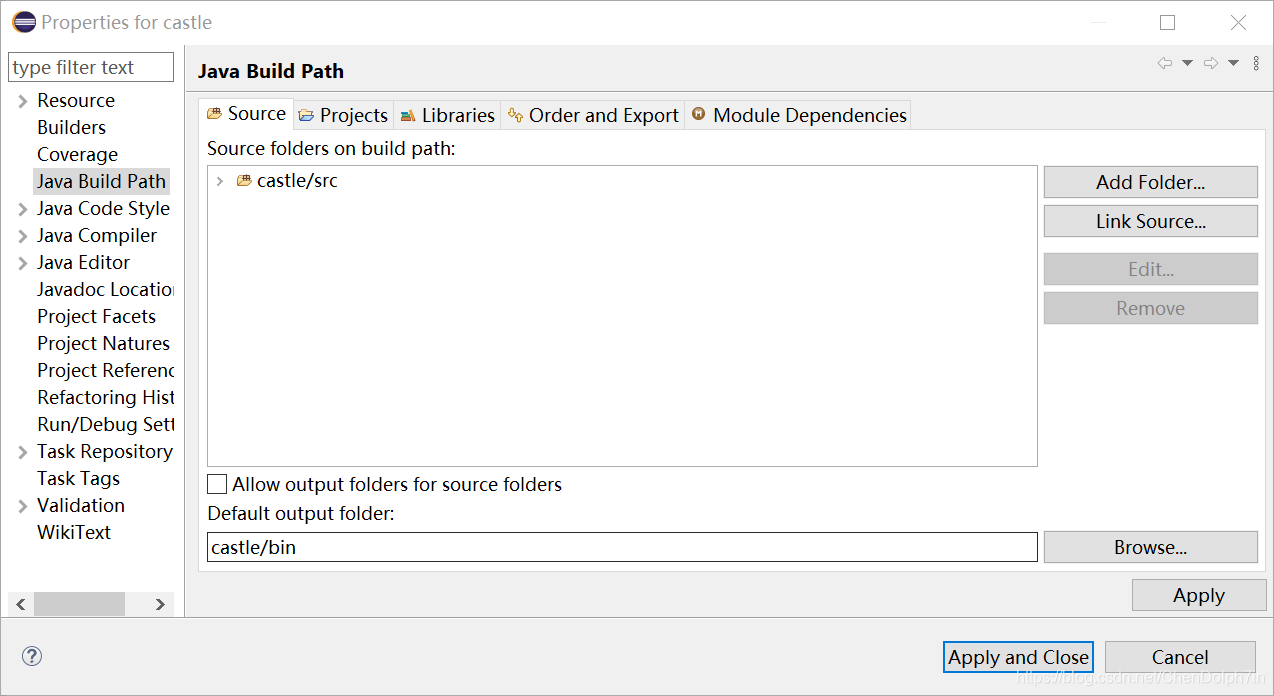
Task: Expand the Resource category in the sidebar
Action: [21, 100]
